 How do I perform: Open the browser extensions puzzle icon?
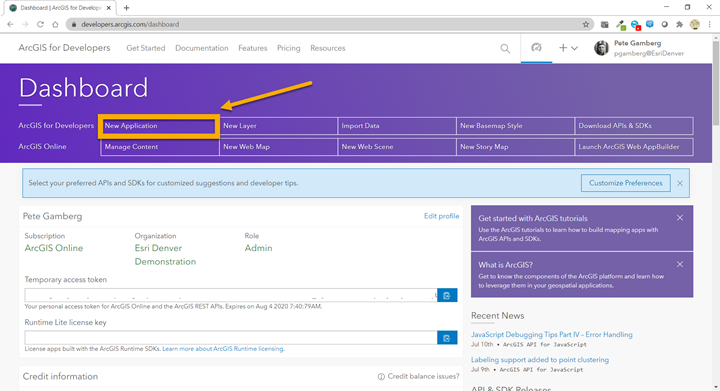pos(680,24)
